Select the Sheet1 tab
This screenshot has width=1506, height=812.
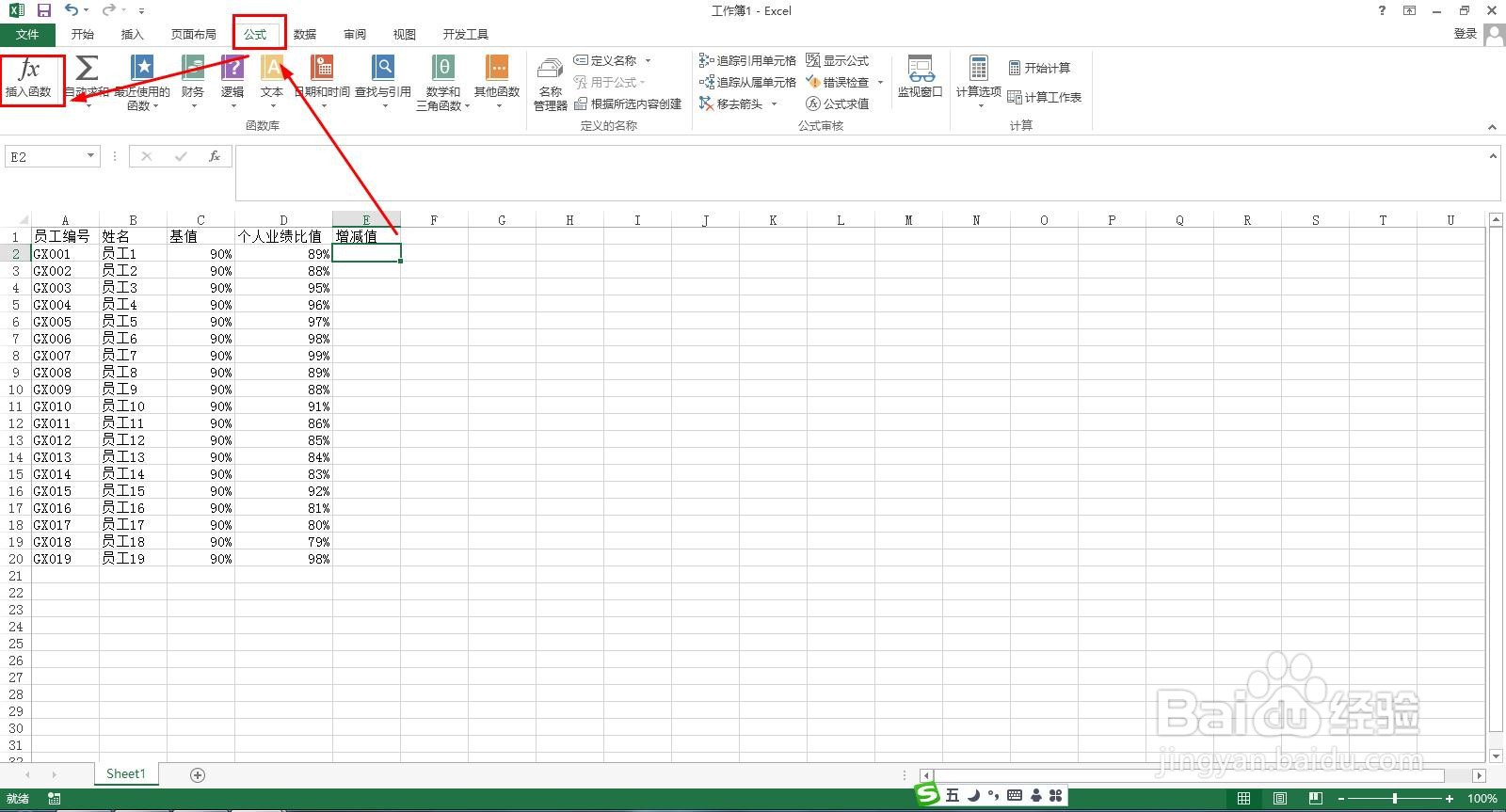pos(126,773)
